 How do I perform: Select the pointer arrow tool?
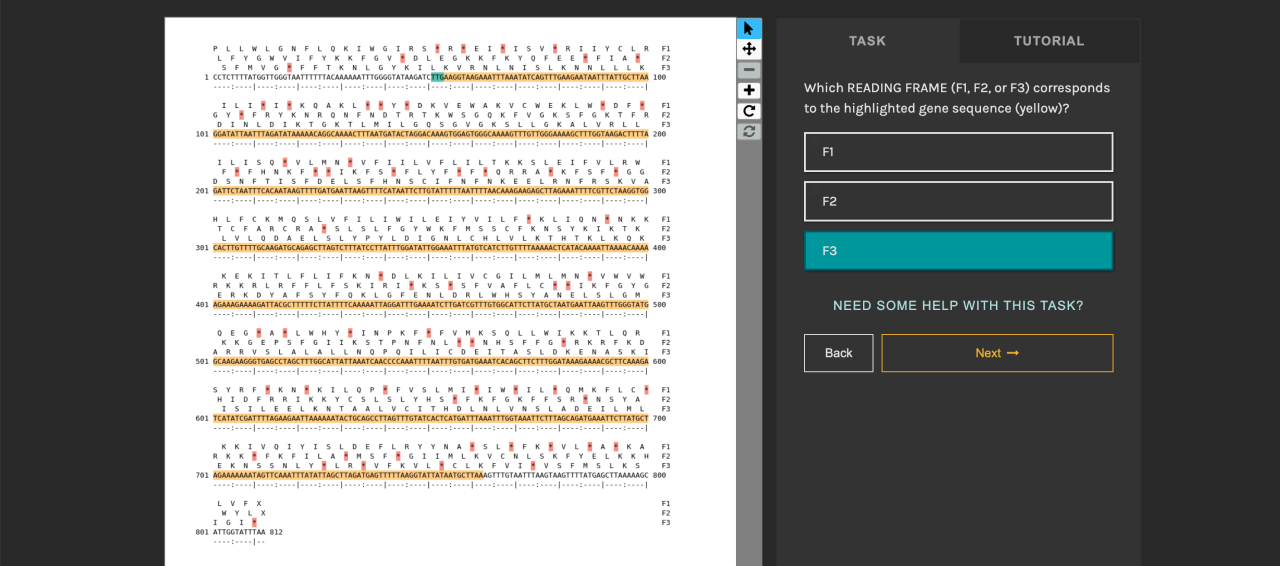click(749, 28)
